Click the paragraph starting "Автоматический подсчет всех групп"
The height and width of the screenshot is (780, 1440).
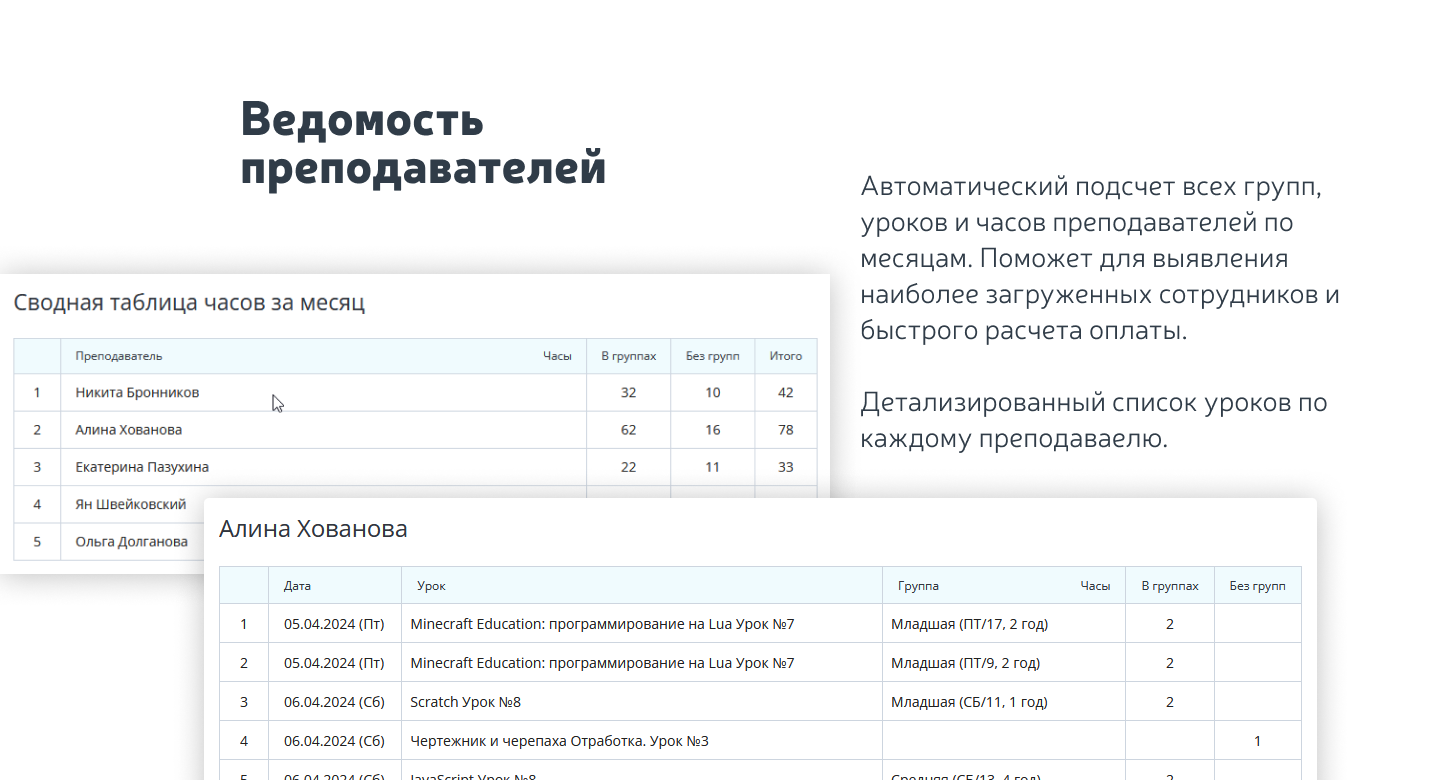tap(1100, 259)
